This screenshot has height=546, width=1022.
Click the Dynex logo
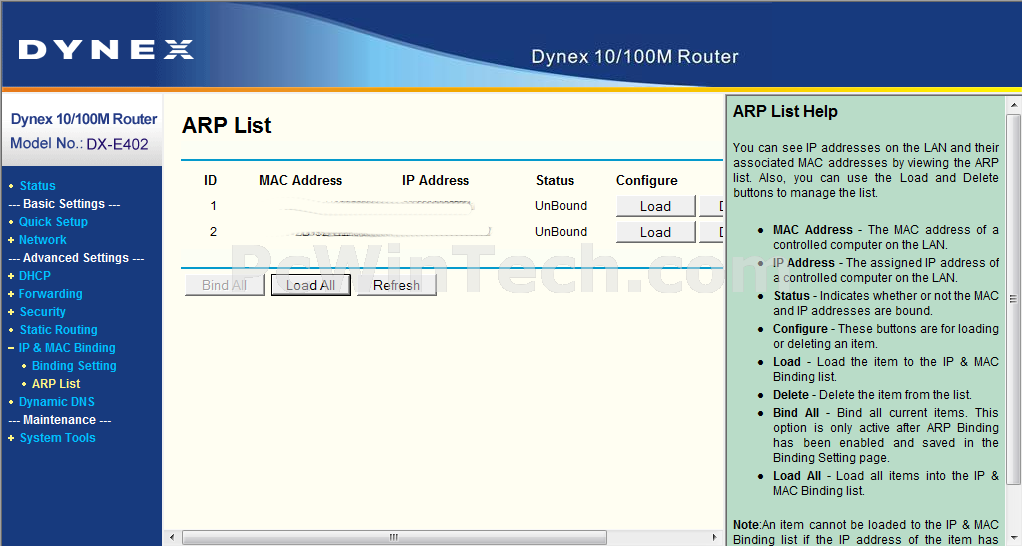click(106, 50)
